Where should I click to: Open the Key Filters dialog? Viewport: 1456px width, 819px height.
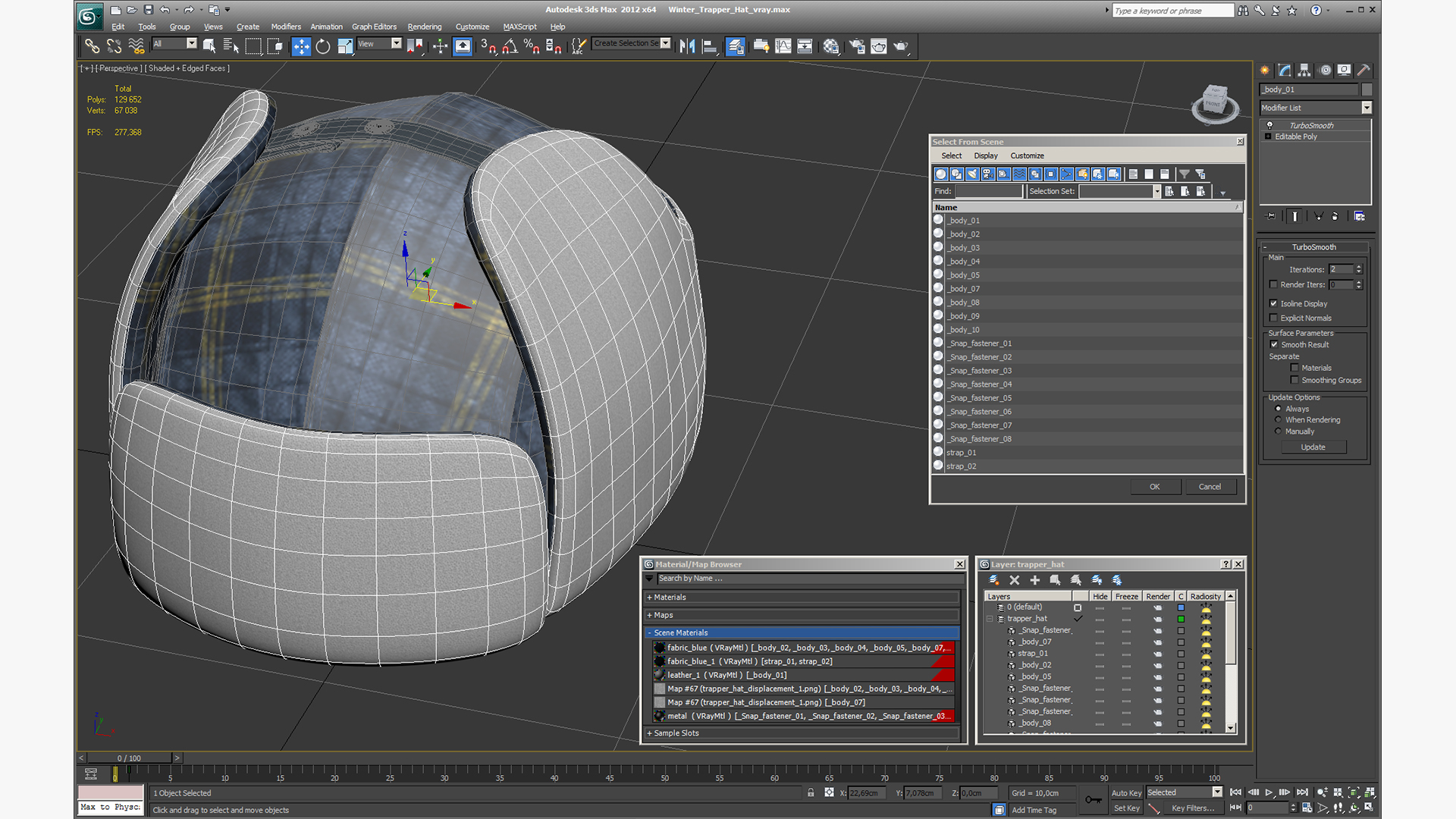coord(1192,808)
